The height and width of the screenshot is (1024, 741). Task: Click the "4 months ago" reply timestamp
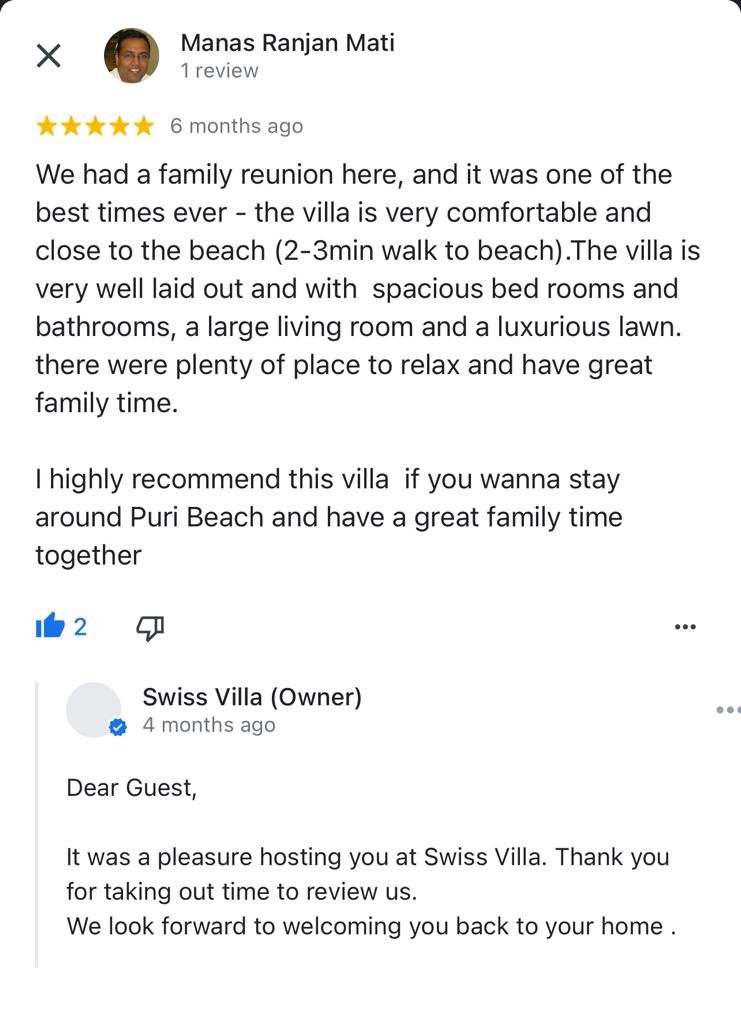(208, 725)
